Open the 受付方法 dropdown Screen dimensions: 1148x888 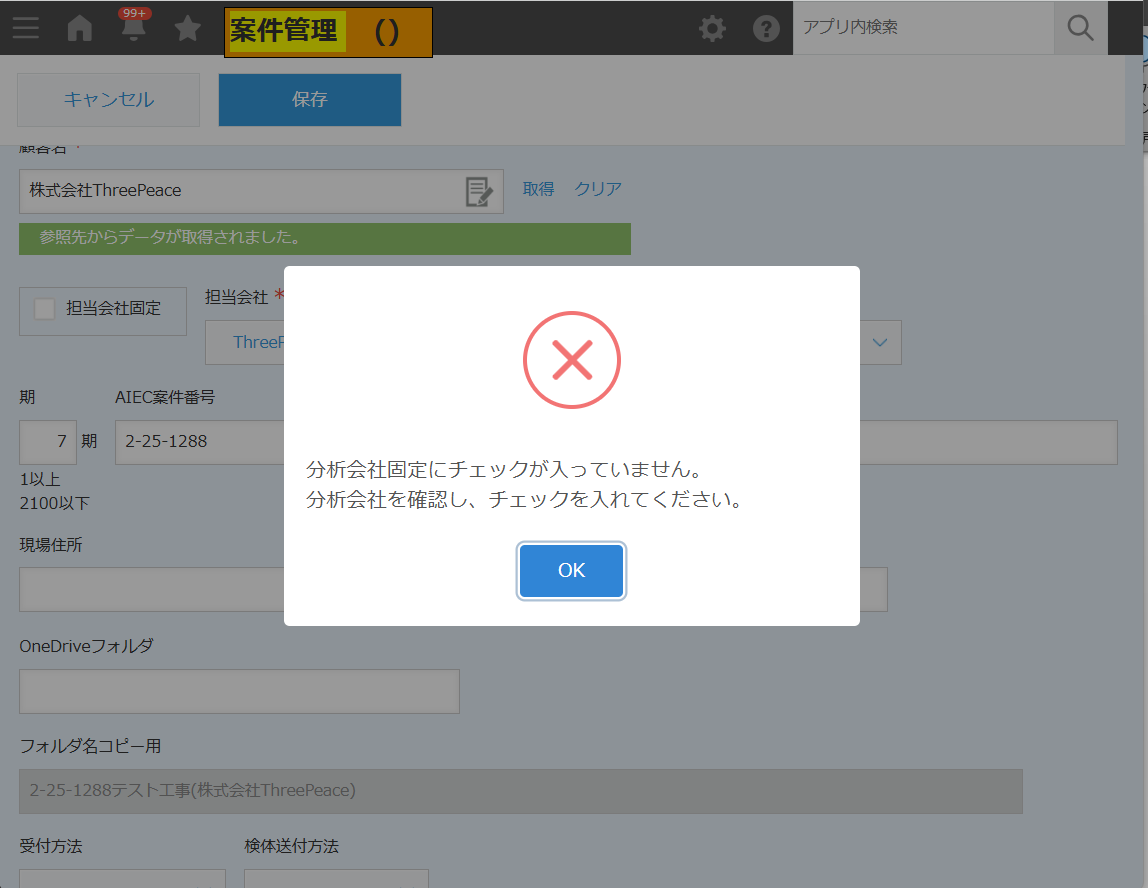click(122, 878)
